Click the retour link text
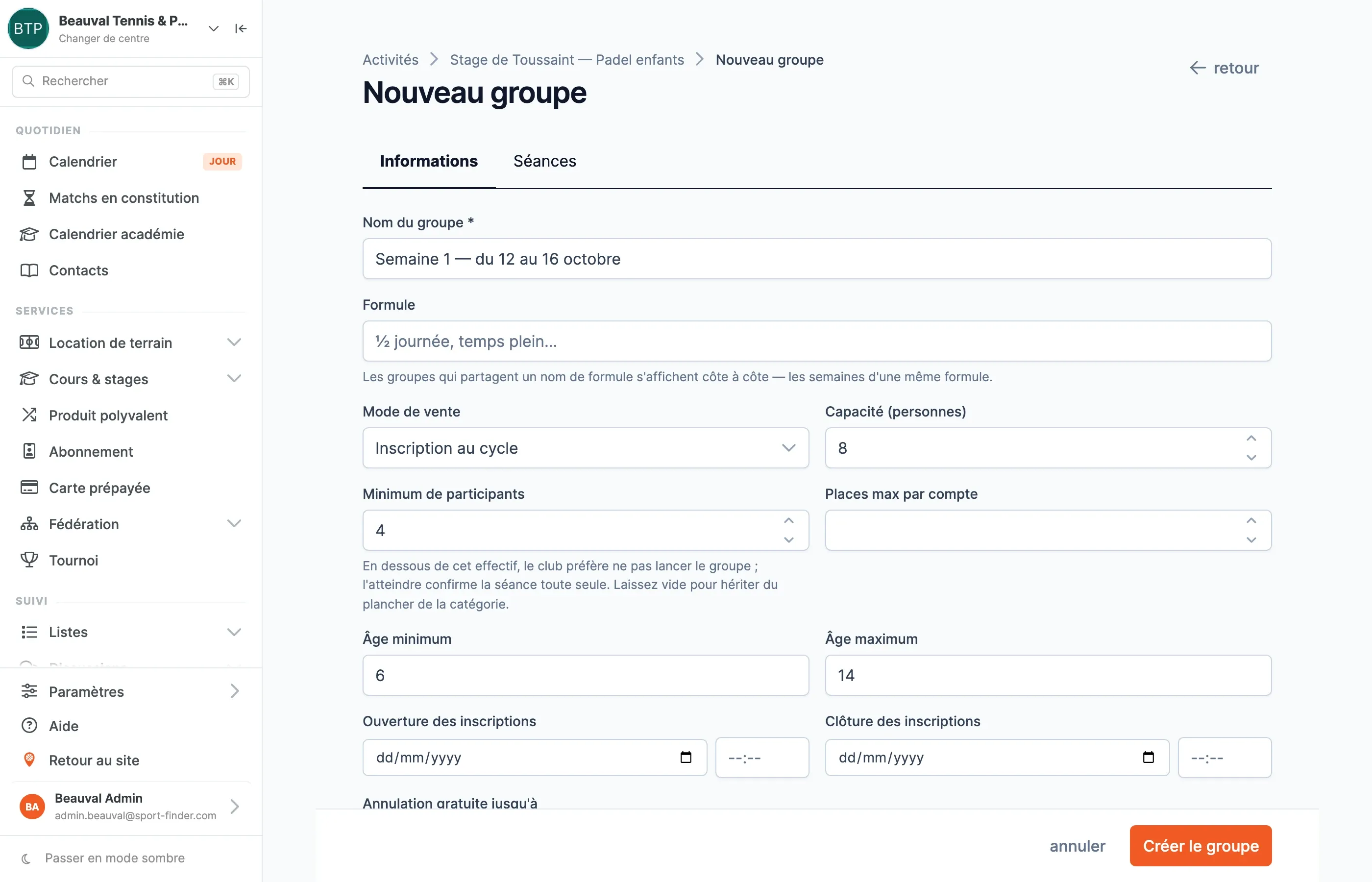The width and height of the screenshot is (1372, 882). click(x=1236, y=68)
